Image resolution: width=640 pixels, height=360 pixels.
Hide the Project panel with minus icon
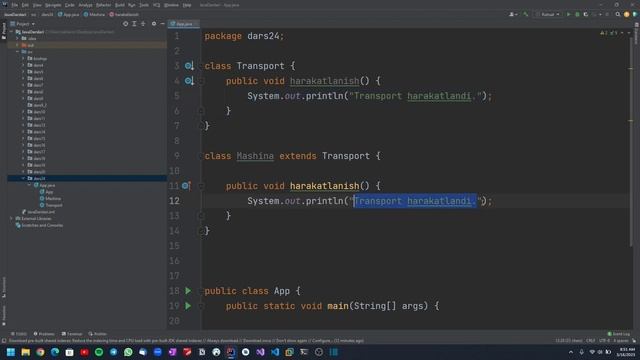pyautogui.click(x=162, y=24)
